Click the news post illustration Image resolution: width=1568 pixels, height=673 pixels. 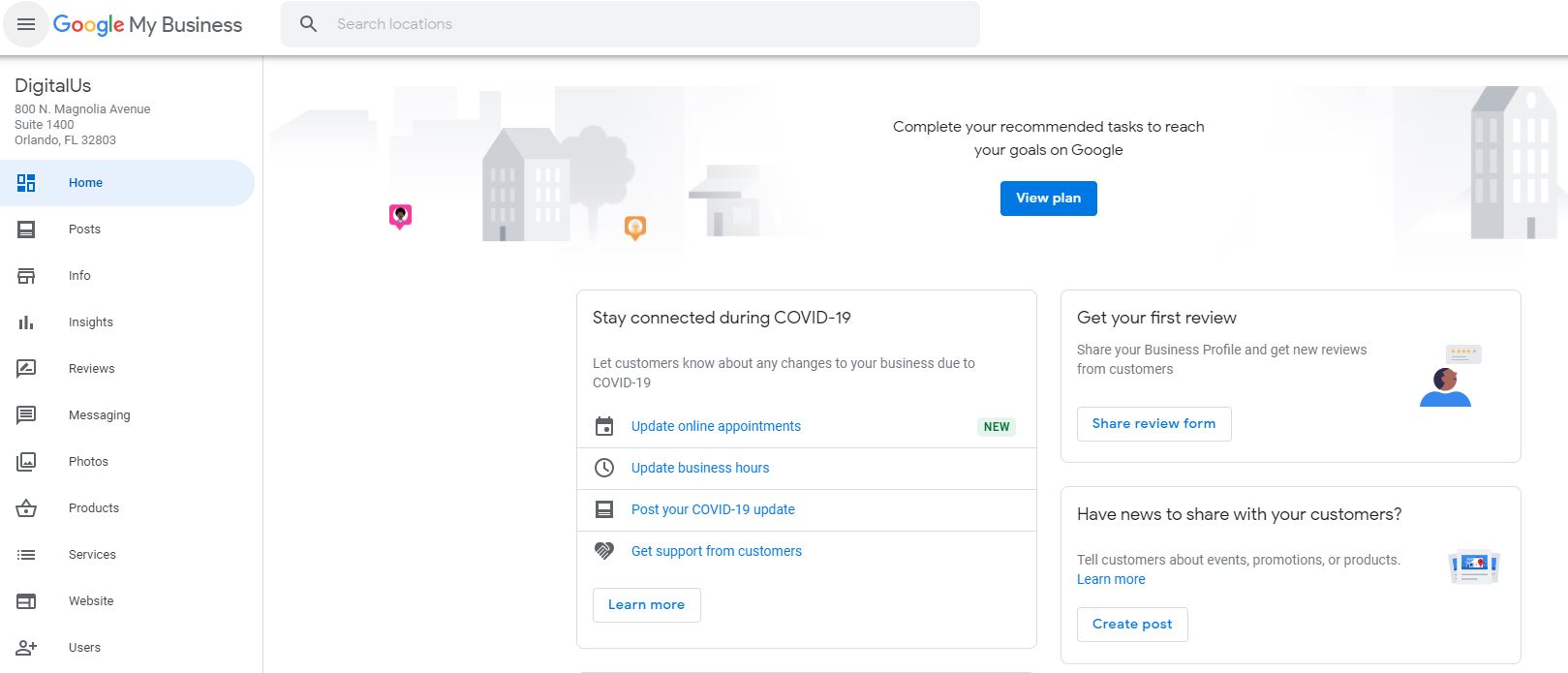(1474, 566)
